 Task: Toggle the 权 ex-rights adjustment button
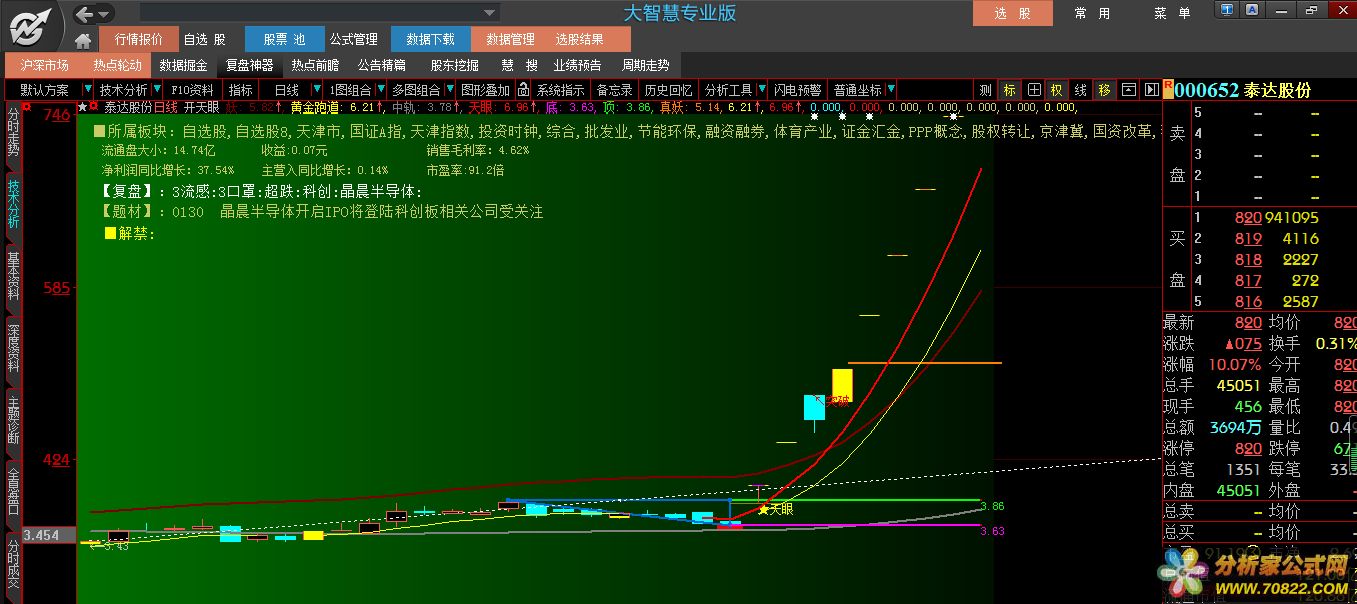1056,90
